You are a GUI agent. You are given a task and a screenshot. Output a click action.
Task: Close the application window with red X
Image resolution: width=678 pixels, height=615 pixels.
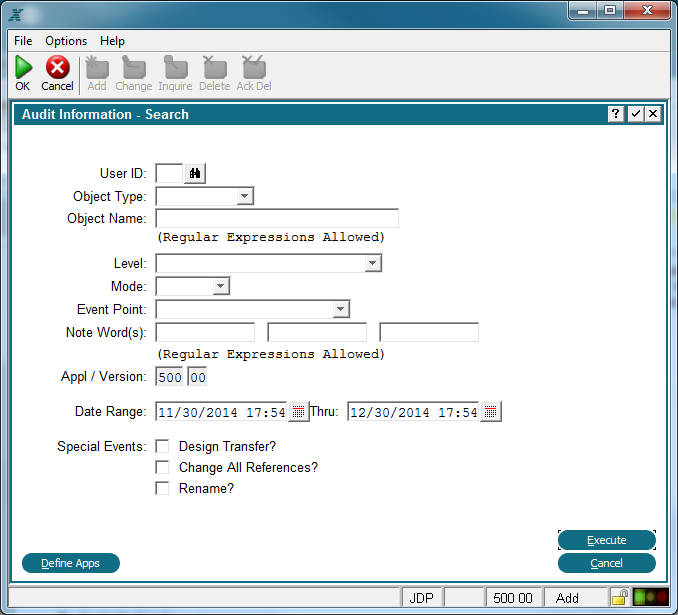pos(647,10)
